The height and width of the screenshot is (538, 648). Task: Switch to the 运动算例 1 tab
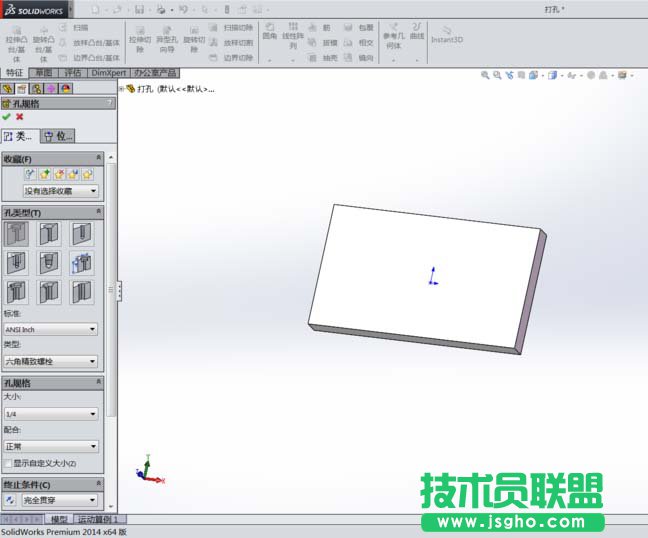pos(99,519)
